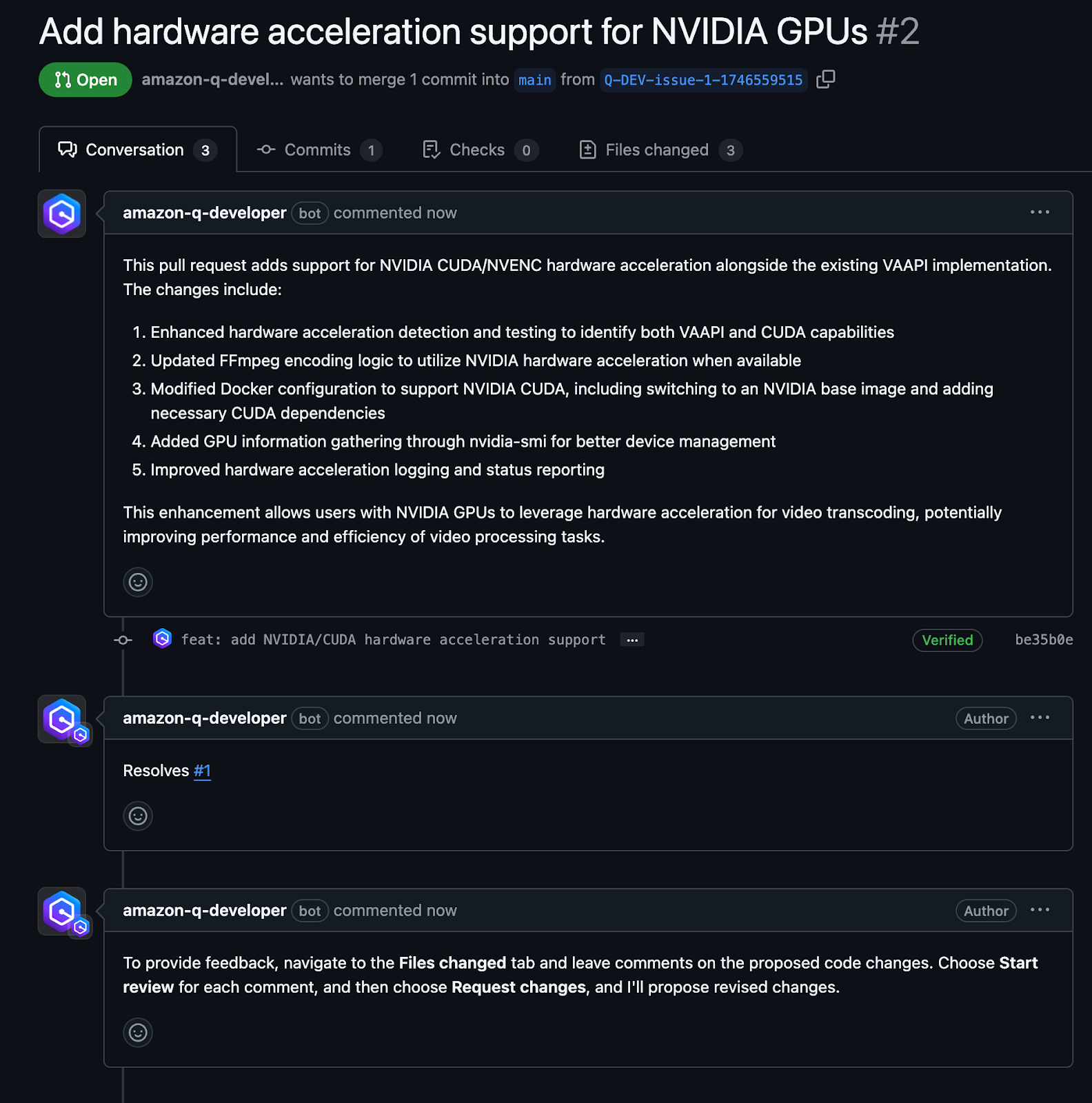Open the Conversation tab
Image resolution: width=1092 pixels, height=1103 pixels.
137,150
